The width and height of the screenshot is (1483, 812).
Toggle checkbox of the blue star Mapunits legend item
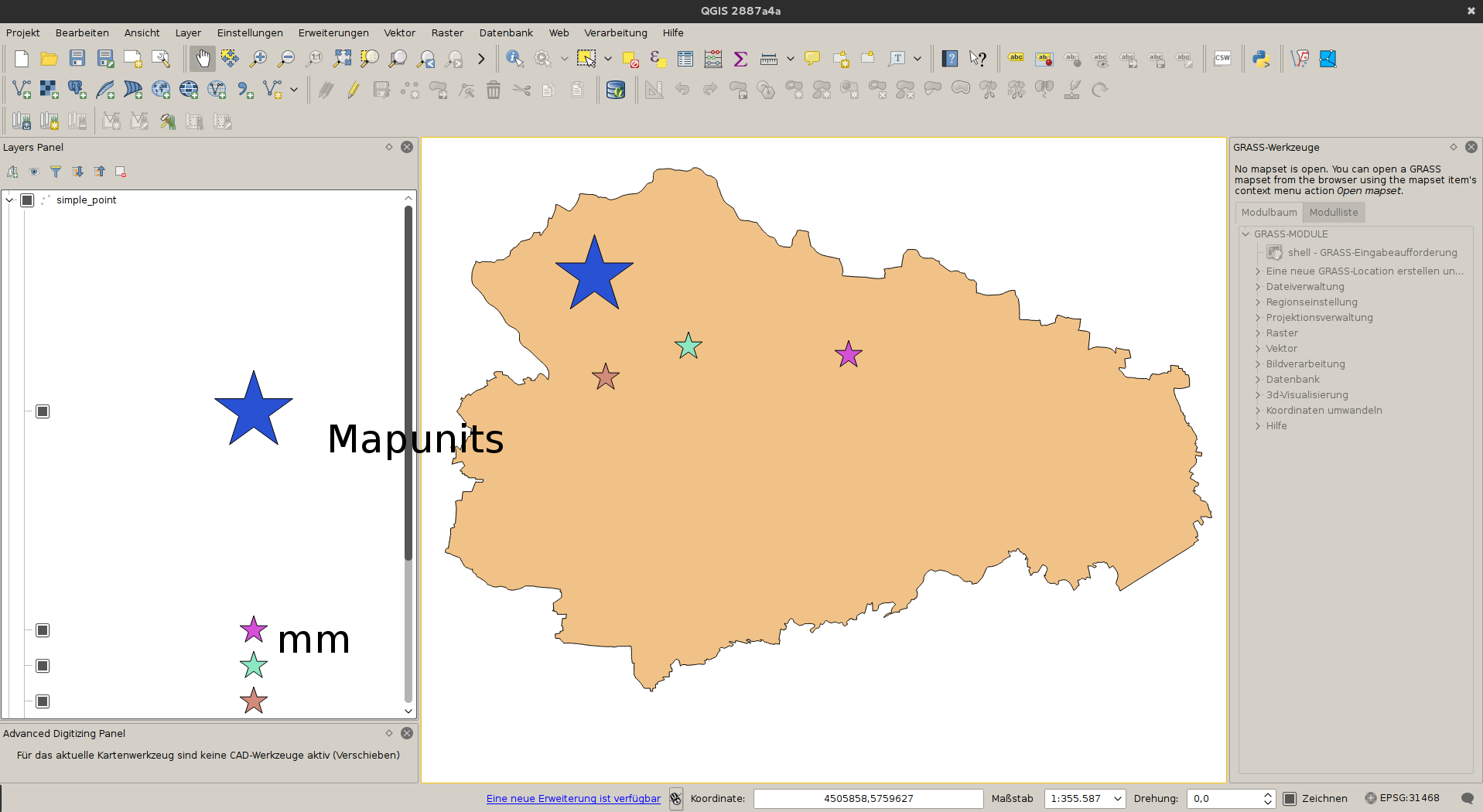pos(43,411)
